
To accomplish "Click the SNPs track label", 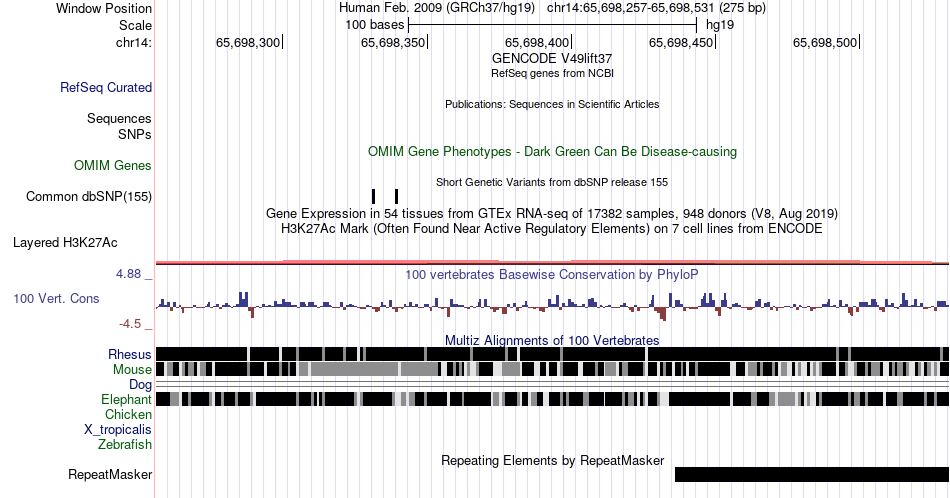I will pyautogui.click(x=135, y=134).
